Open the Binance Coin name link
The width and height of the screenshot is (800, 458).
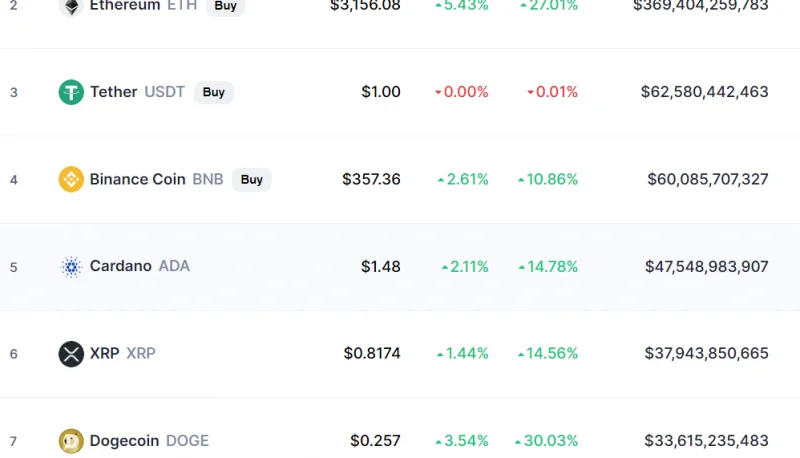(137, 180)
